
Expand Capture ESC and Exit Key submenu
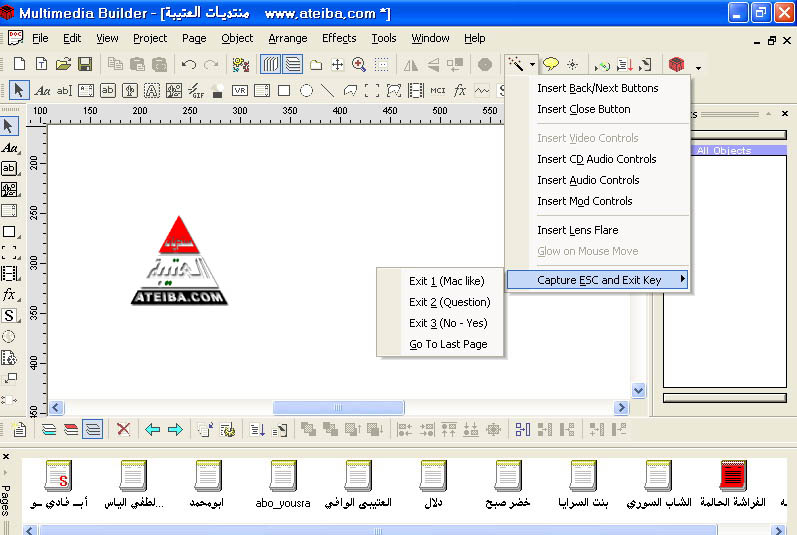[598, 280]
